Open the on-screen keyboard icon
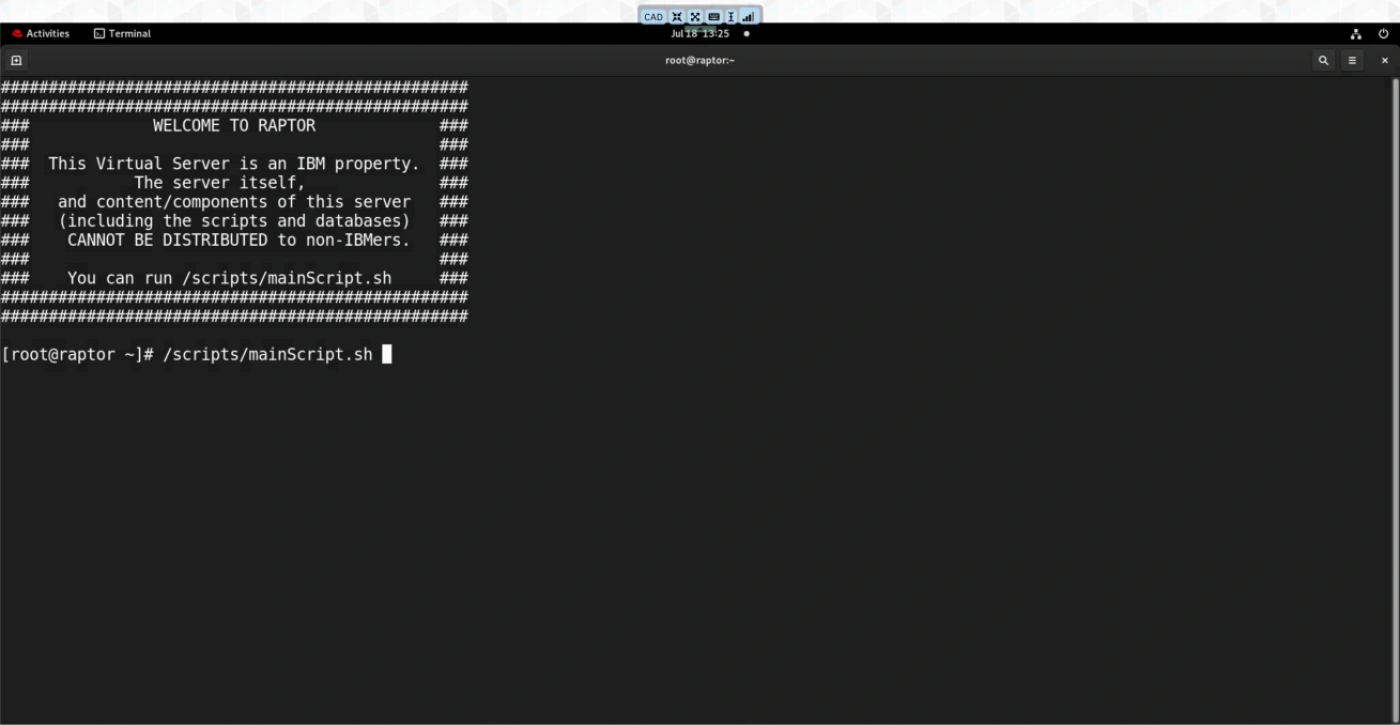The image size is (1400, 725). pos(714,17)
